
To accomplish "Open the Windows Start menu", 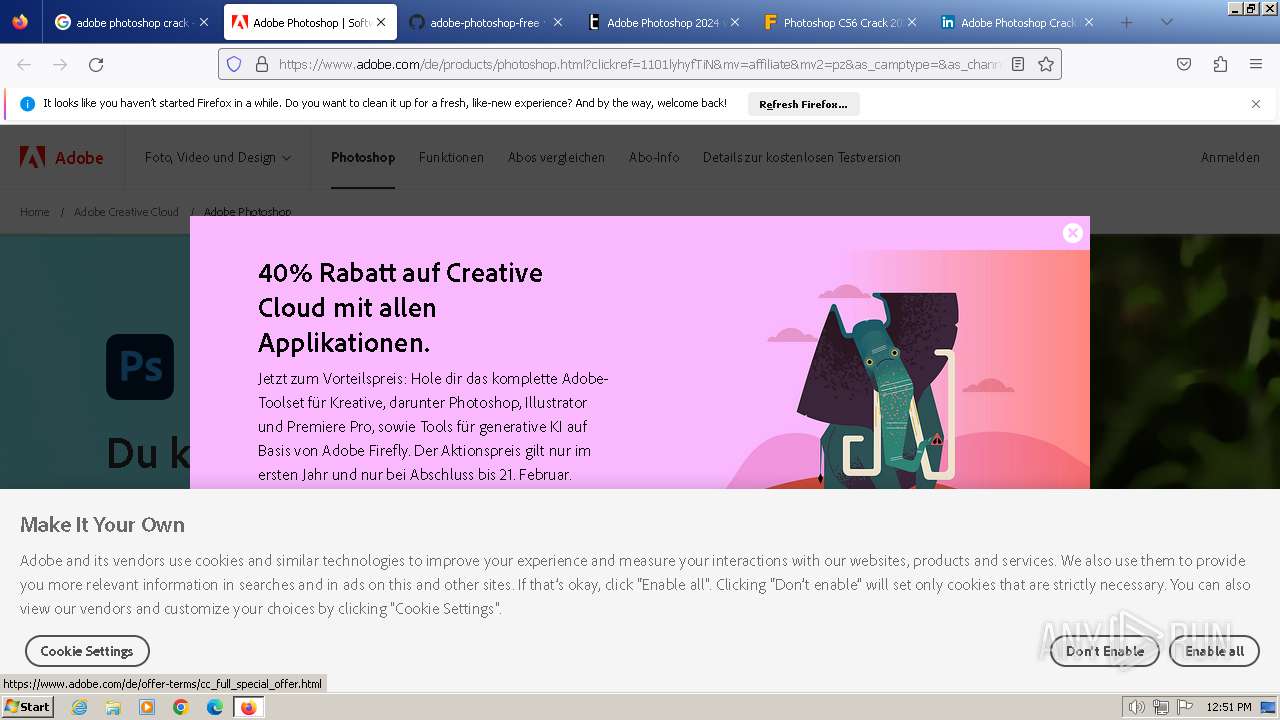I will point(28,707).
